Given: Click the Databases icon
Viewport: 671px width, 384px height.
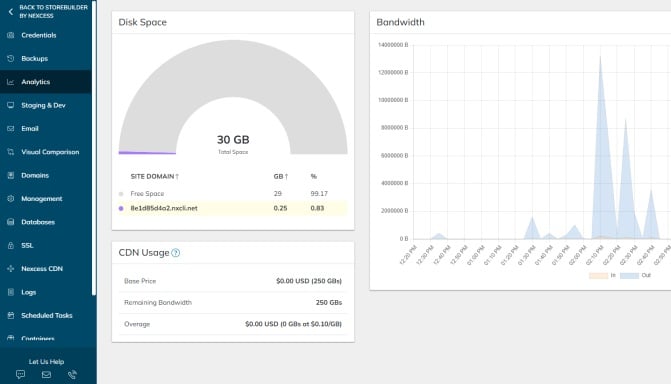Looking at the screenshot, I should pyautogui.click(x=11, y=222).
